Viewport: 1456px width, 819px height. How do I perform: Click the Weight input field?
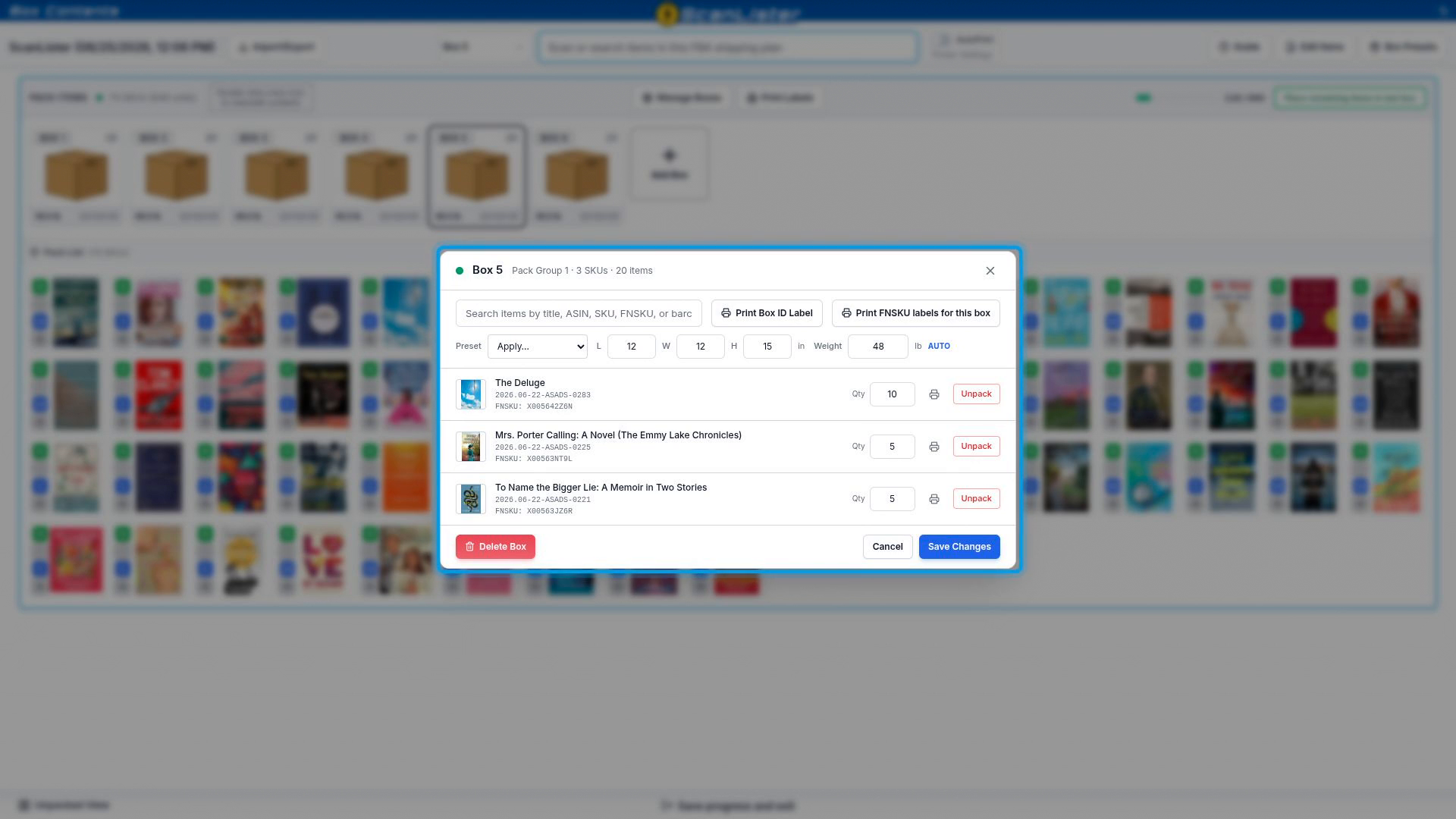877,347
